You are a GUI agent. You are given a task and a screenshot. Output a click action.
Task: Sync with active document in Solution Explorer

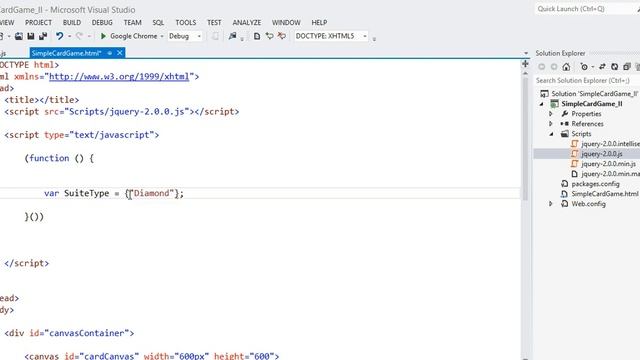pyautogui.click(x=602, y=67)
